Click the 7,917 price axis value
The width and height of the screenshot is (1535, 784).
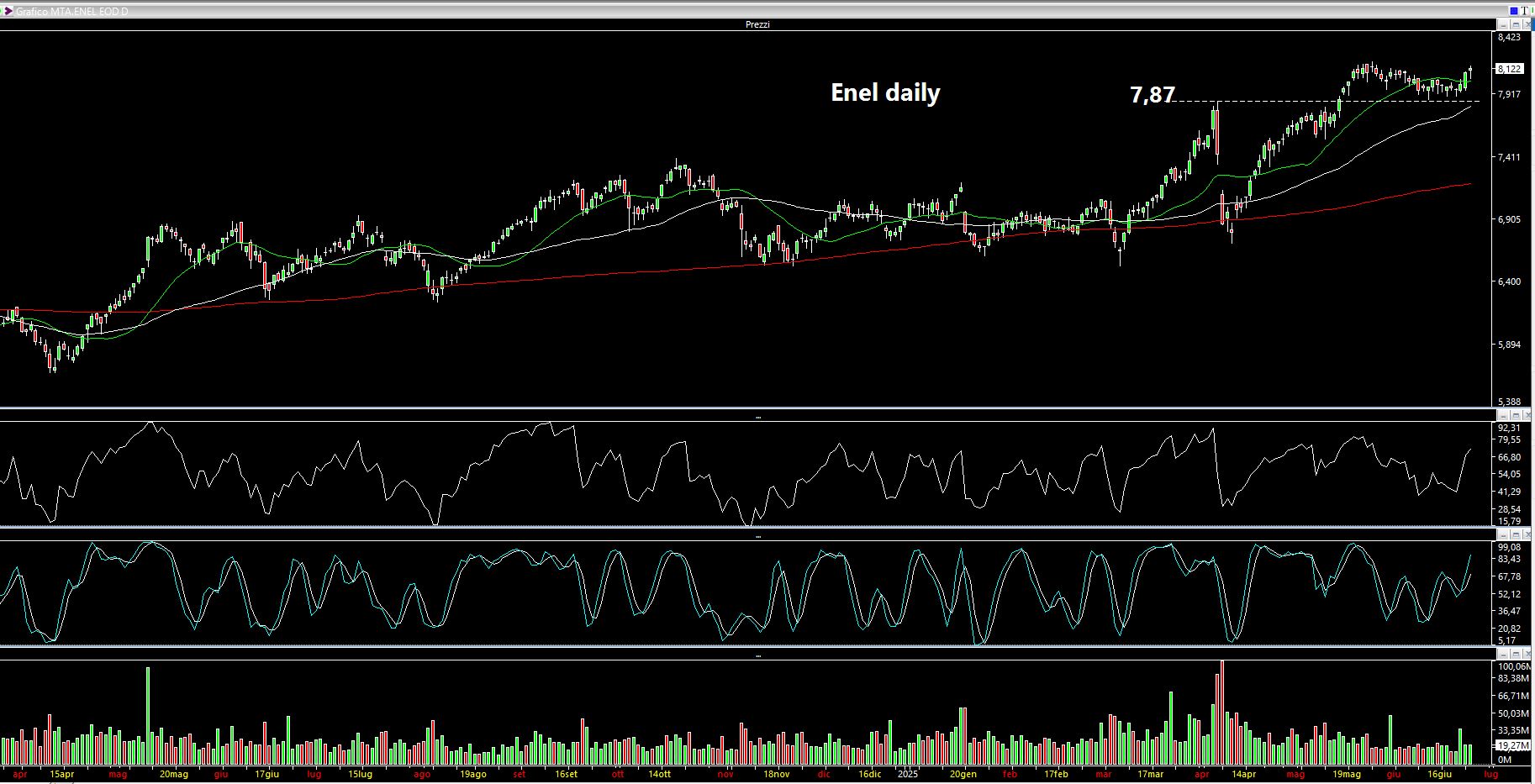point(1509,94)
